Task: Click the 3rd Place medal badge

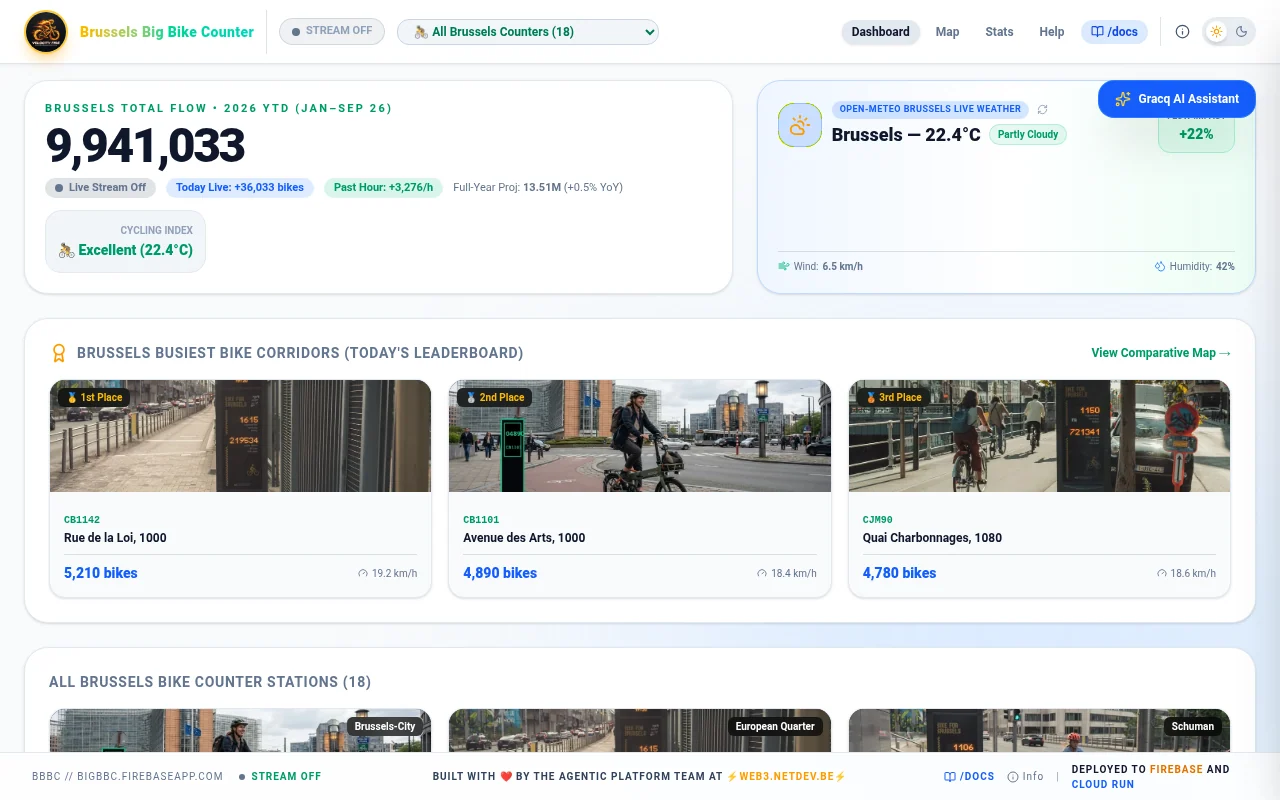Action: (x=893, y=397)
